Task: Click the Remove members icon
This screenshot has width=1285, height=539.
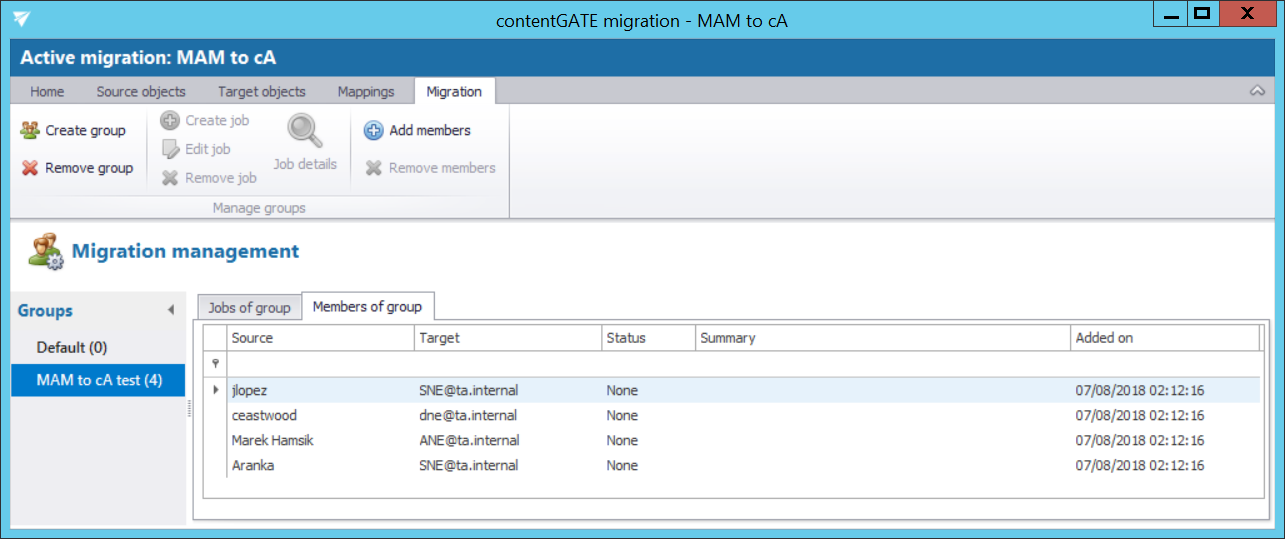Action: tap(373, 168)
